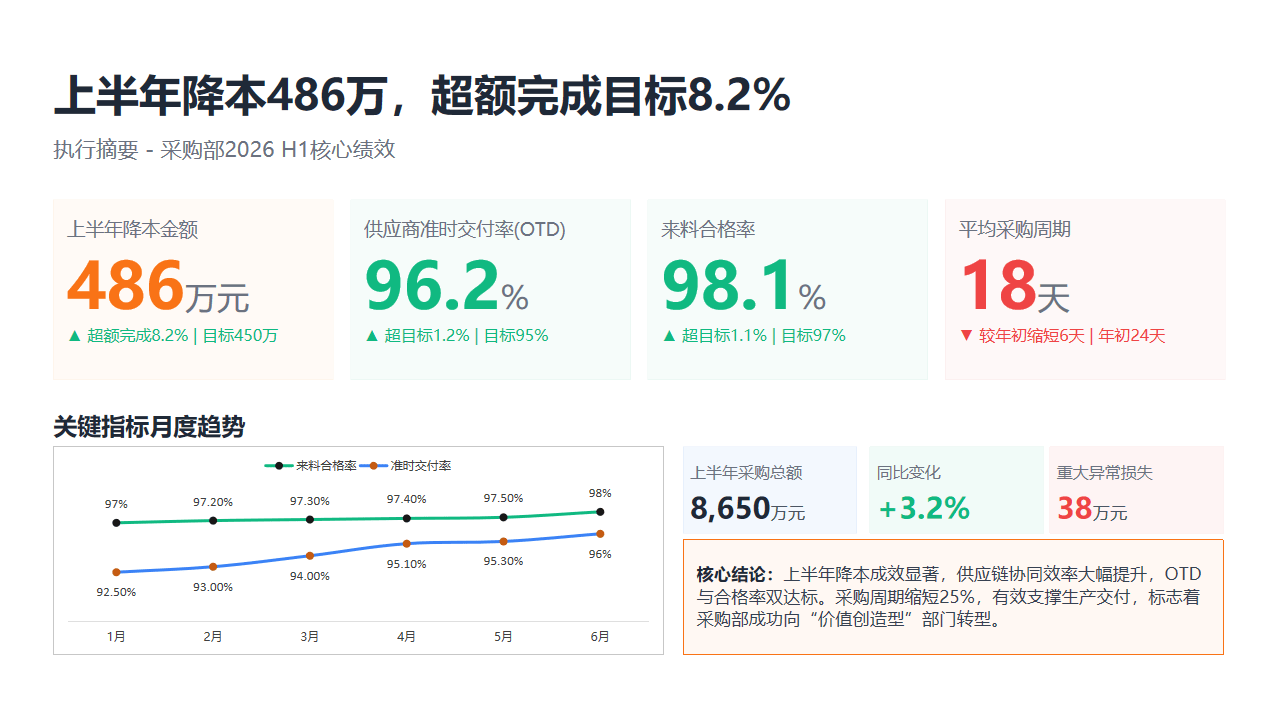Screen dimensions: 1280x720
Task: Click the 来料合格率 card heading
Action: point(708,229)
